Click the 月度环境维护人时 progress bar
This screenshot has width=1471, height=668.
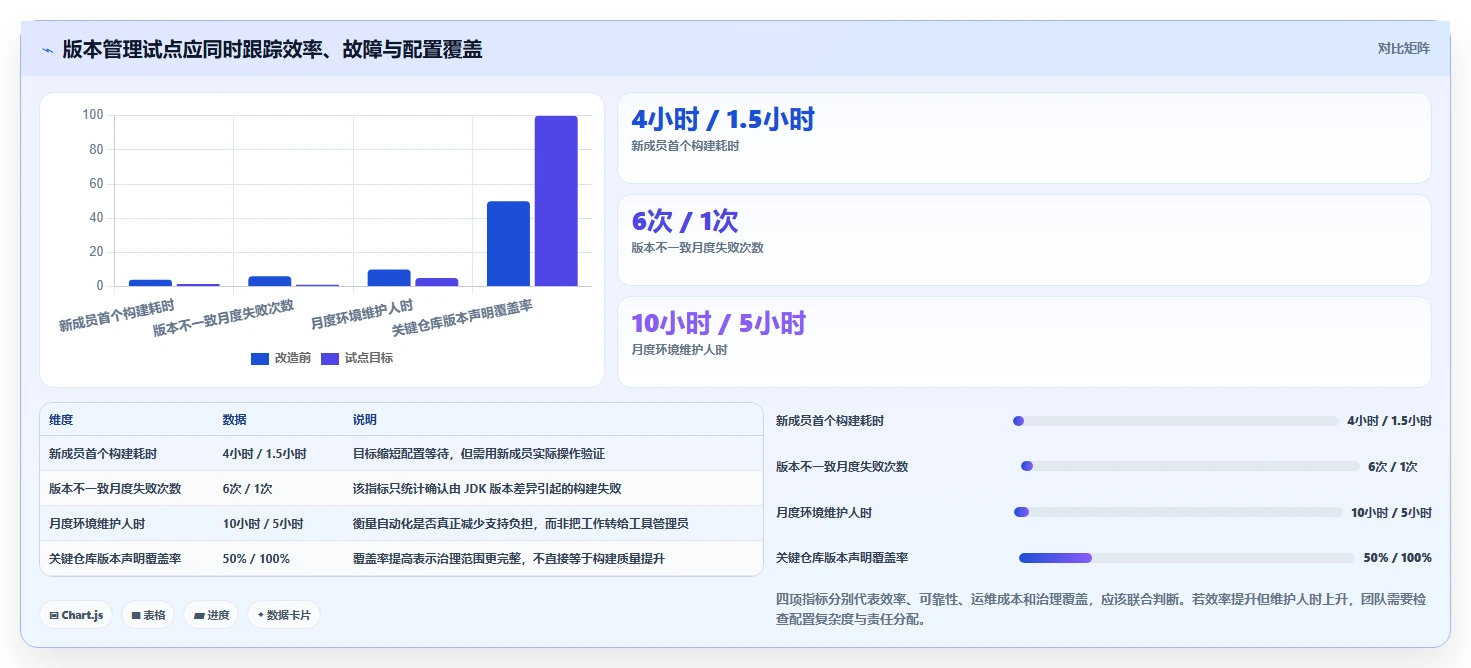[x=1178, y=512]
